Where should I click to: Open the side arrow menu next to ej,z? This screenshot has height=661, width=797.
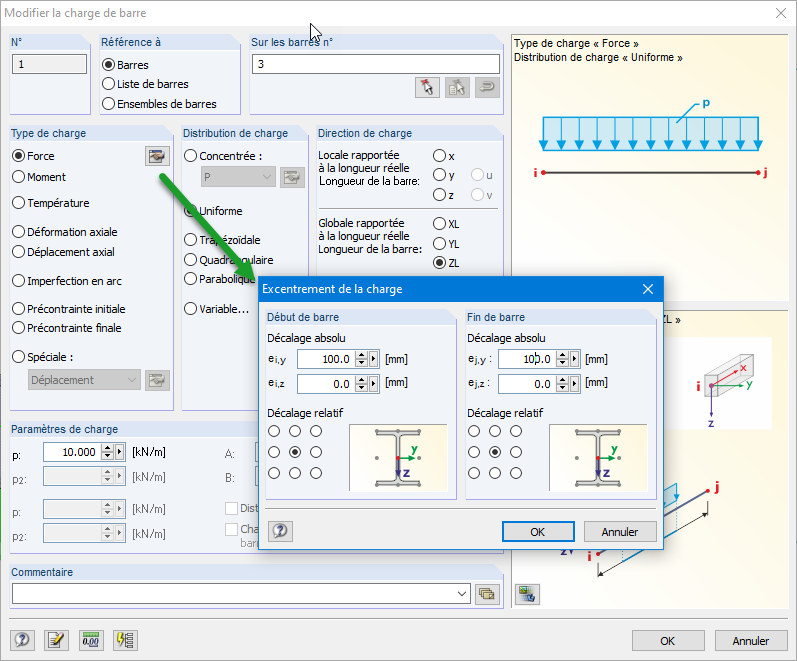[574, 383]
